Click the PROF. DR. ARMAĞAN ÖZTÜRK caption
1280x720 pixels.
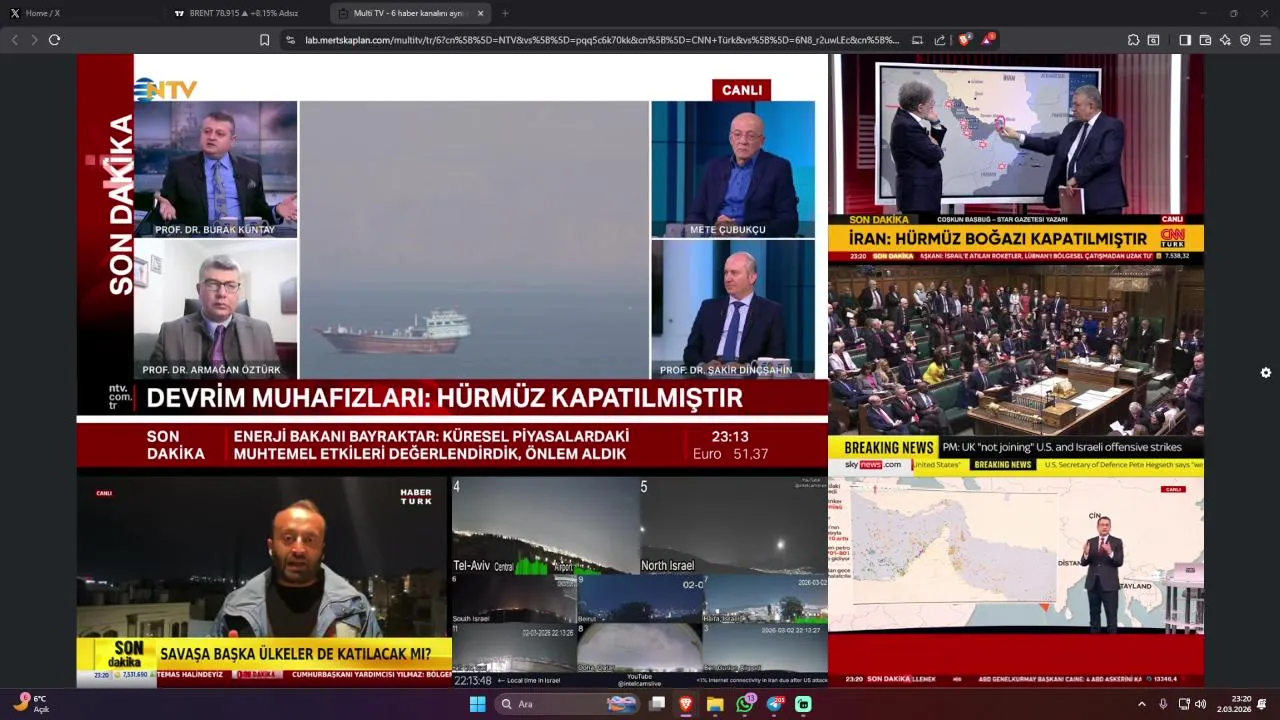tap(212, 370)
